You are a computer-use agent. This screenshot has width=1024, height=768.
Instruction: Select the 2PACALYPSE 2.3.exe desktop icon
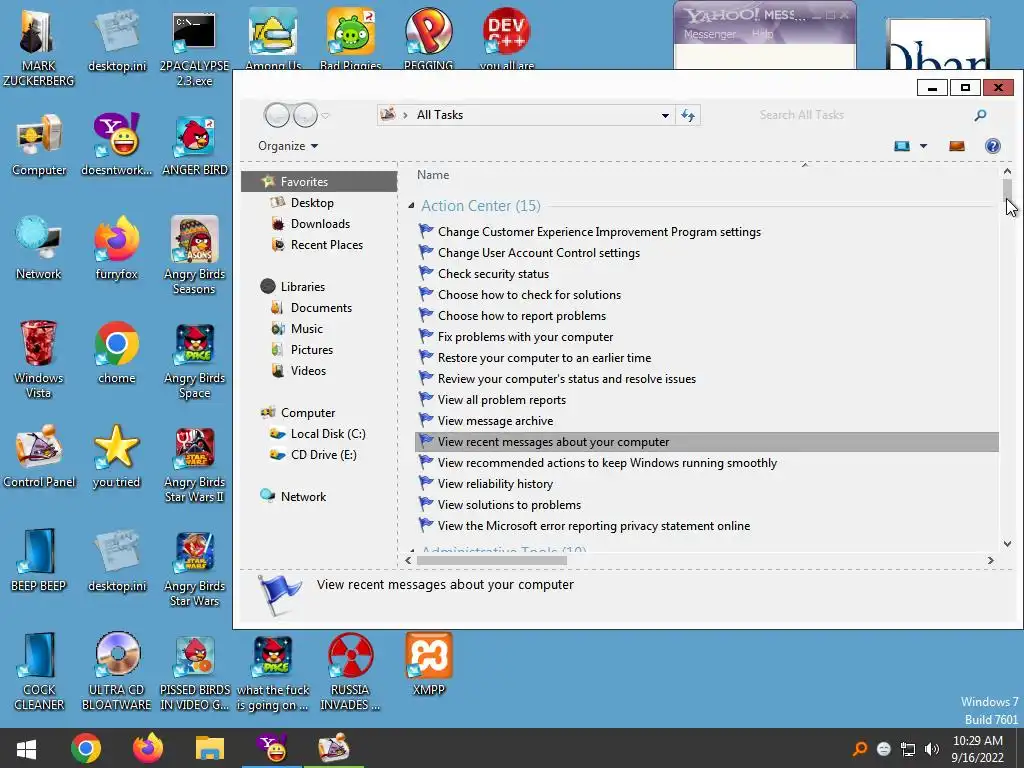pos(194,47)
